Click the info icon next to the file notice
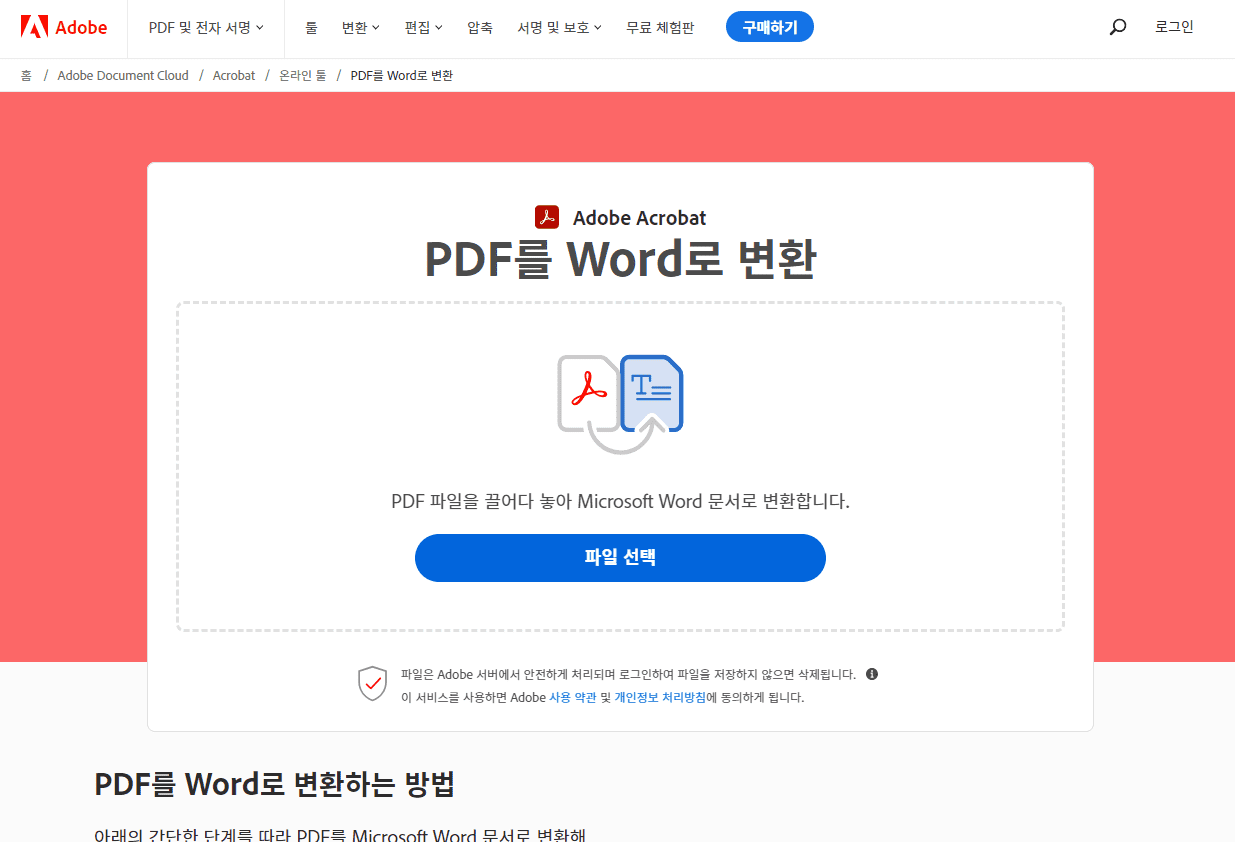1235x842 pixels. (871, 674)
